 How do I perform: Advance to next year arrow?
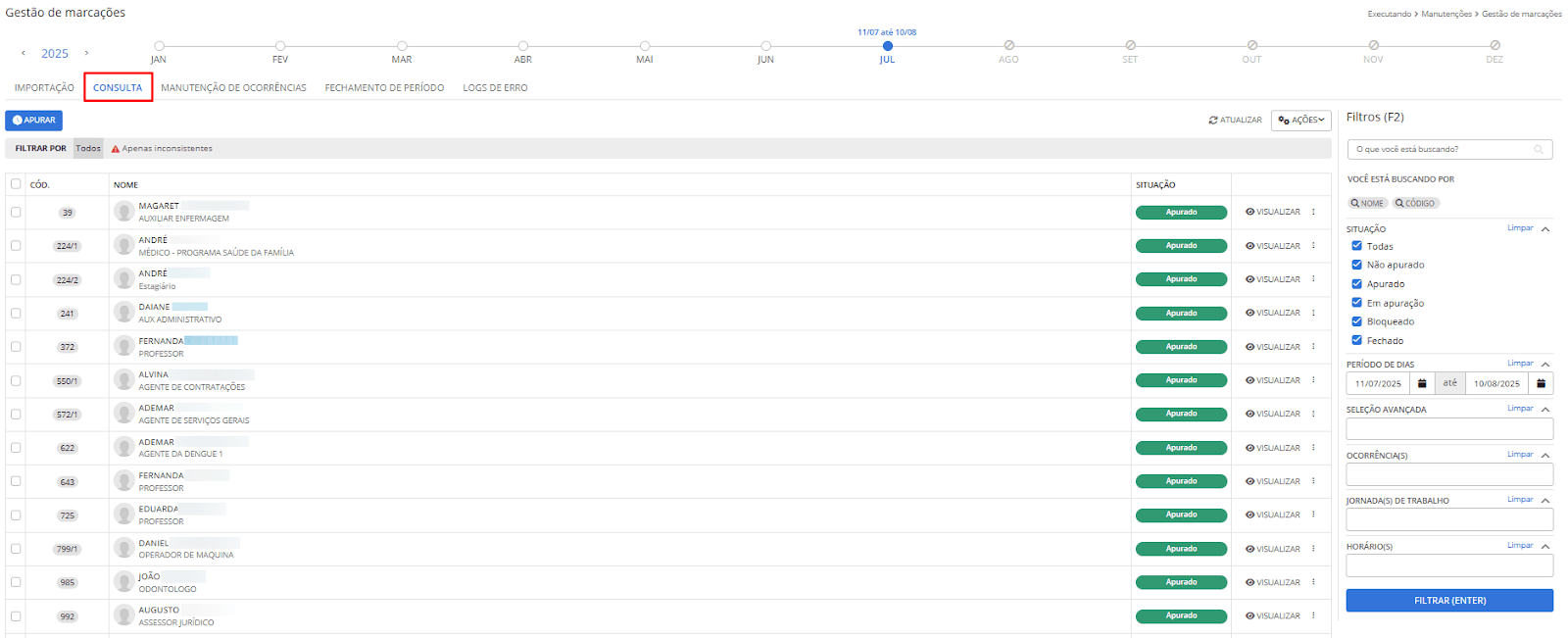86,53
